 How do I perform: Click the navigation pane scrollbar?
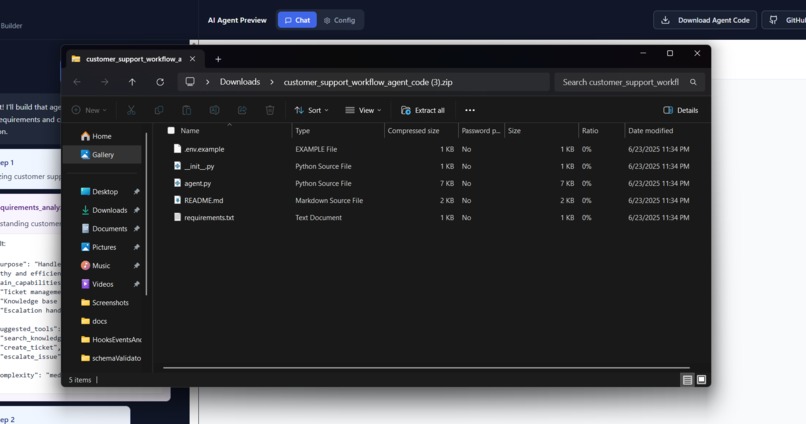tap(147, 213)
